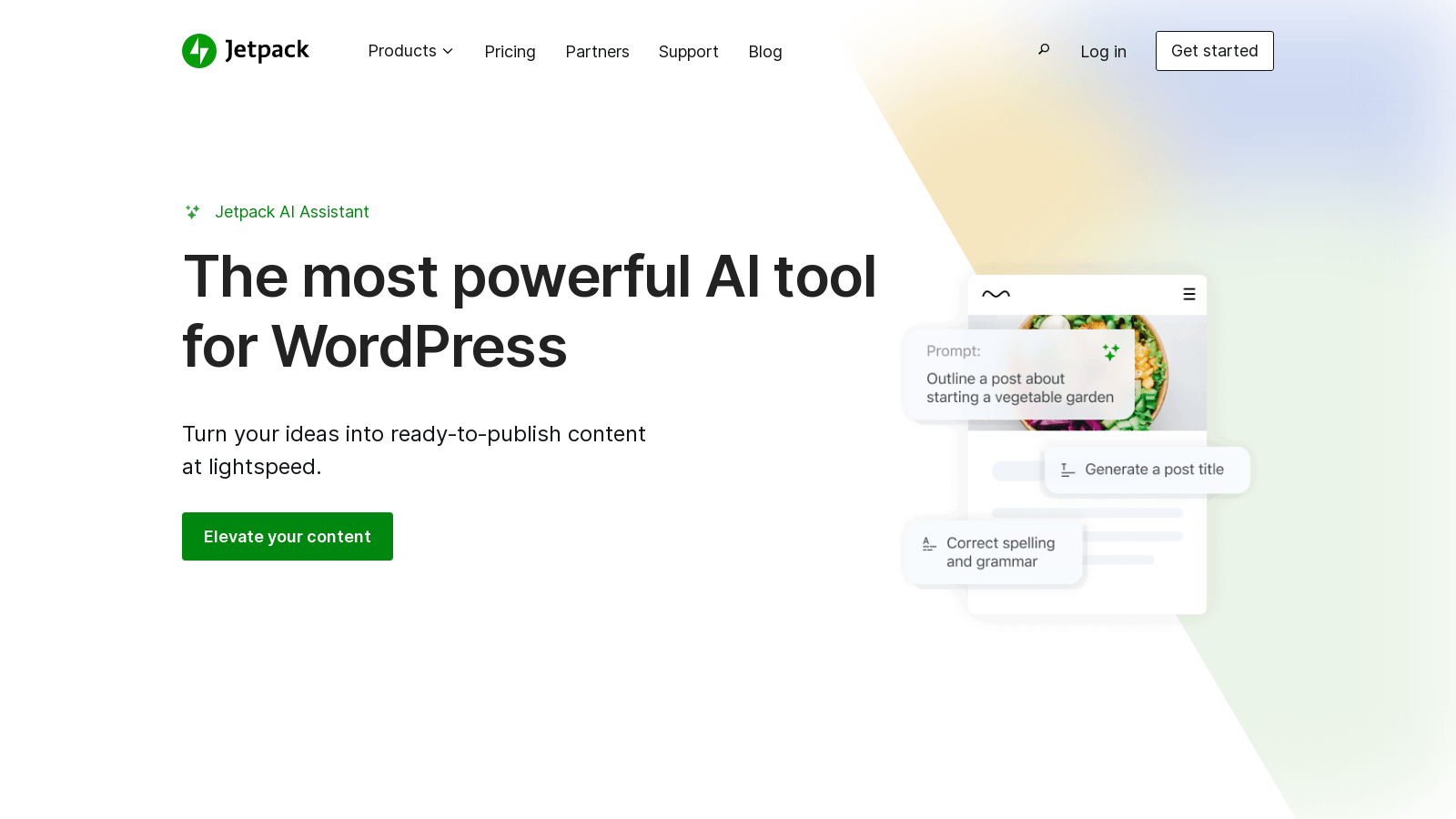Click the green Jetpack lightning bolt logo
The image size is (1456, 819).
coord(199,51)
